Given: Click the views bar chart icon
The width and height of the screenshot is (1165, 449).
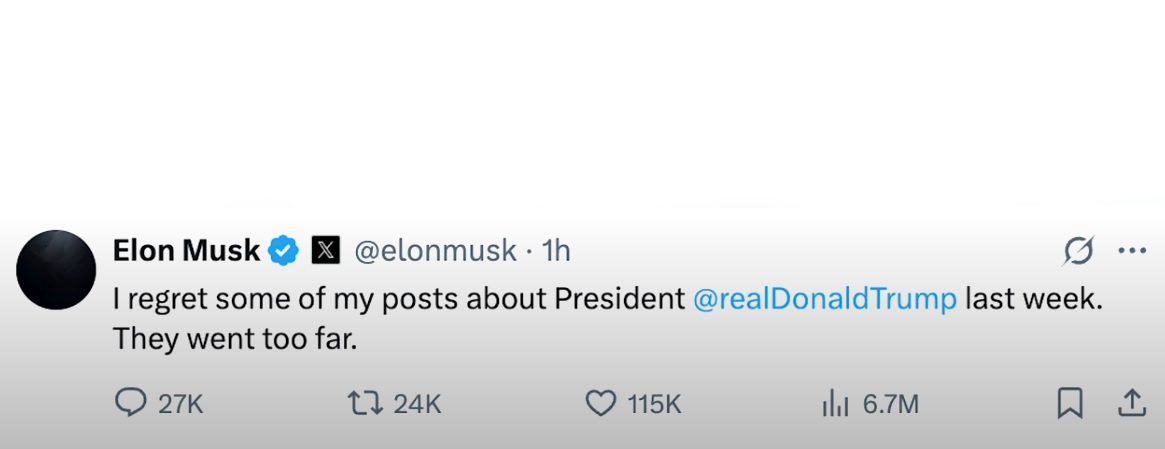Looking at the screenshot, I should point(835,404).
